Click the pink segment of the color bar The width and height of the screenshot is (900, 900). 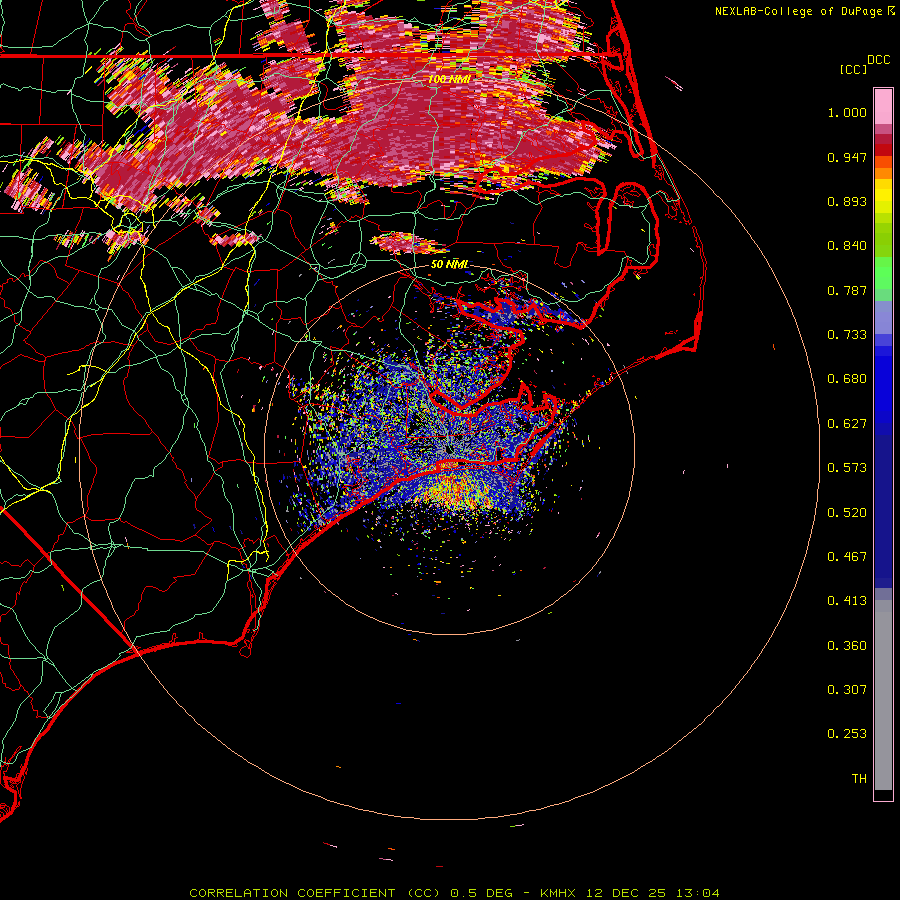coord(883,107)
